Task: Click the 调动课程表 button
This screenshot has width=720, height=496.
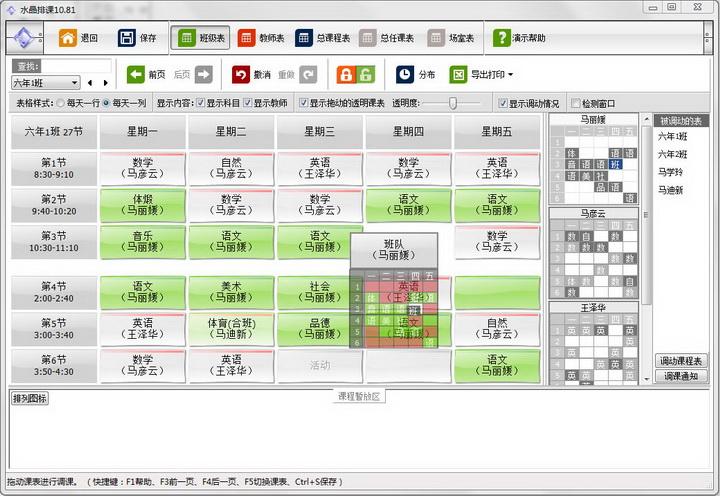Action: coord(682,361)
